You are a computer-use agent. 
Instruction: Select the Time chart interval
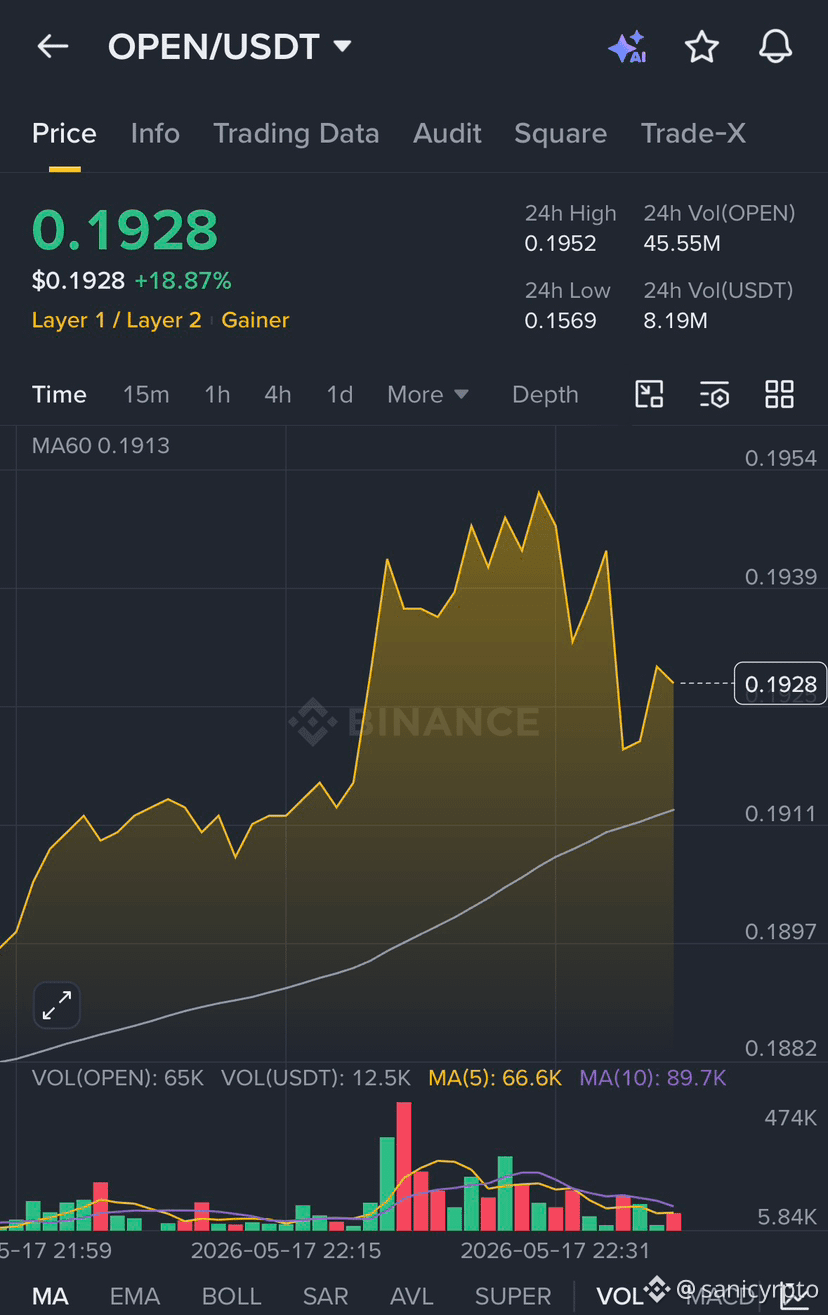pos(59,395)
